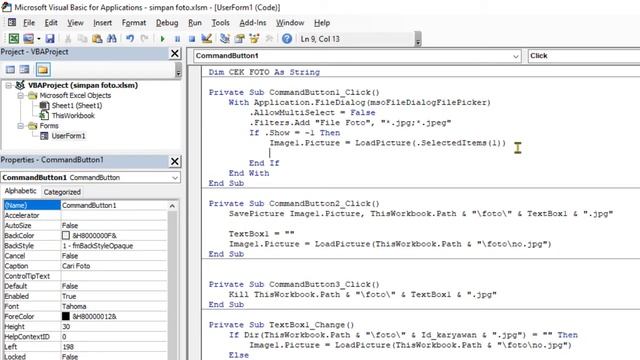Screen dimensions: 640x360
Task: Open the Run menu
Action: click(x=195, y=23)
